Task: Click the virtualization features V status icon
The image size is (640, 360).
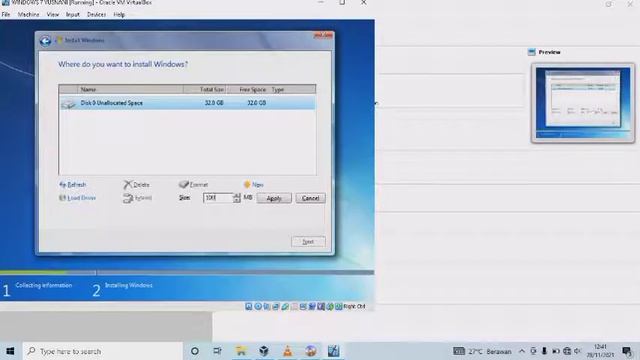Action: [x=321, y=306]
